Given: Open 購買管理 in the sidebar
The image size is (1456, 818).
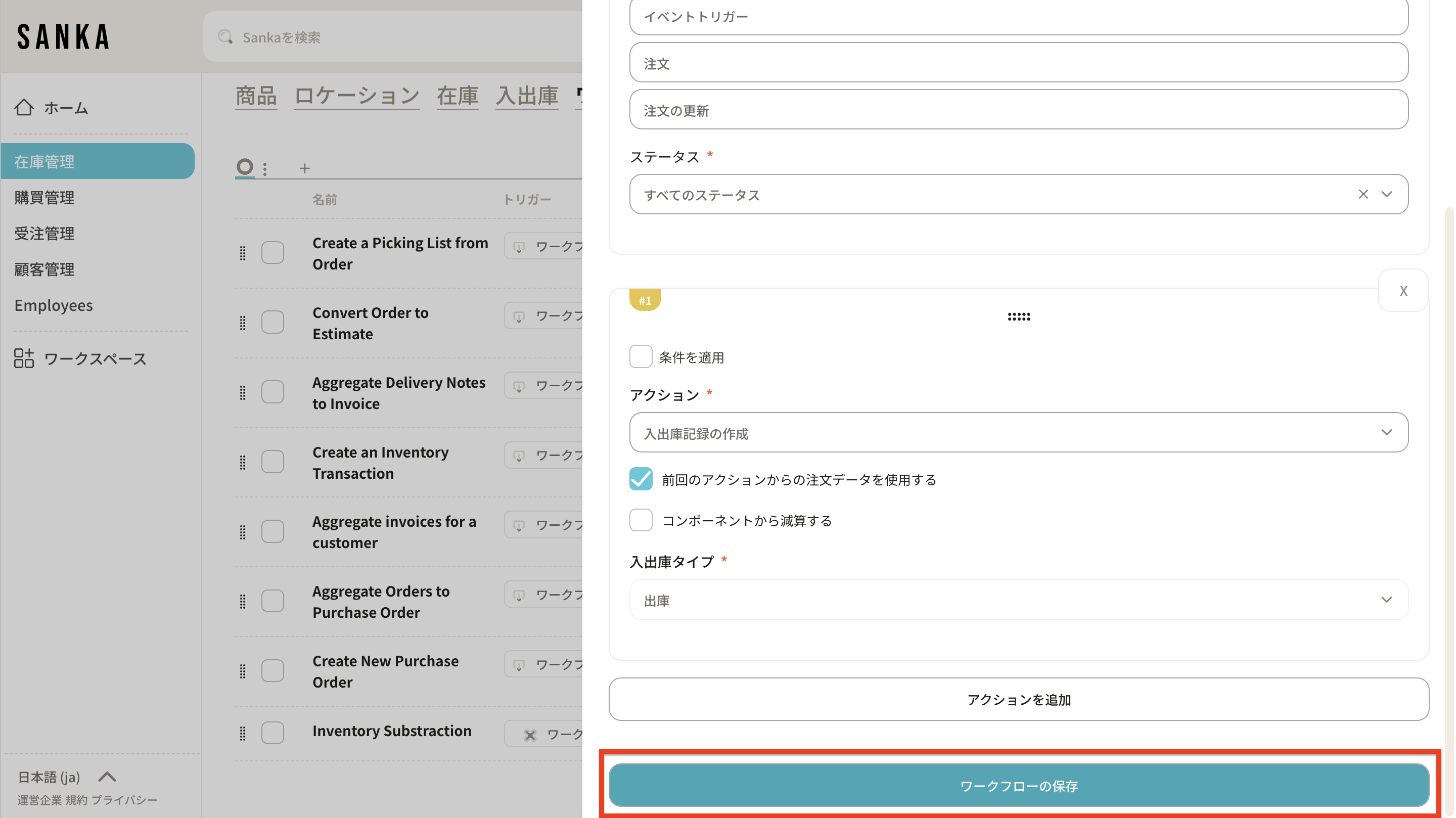Looking at the screenshot, I should [x=44, y=197].
